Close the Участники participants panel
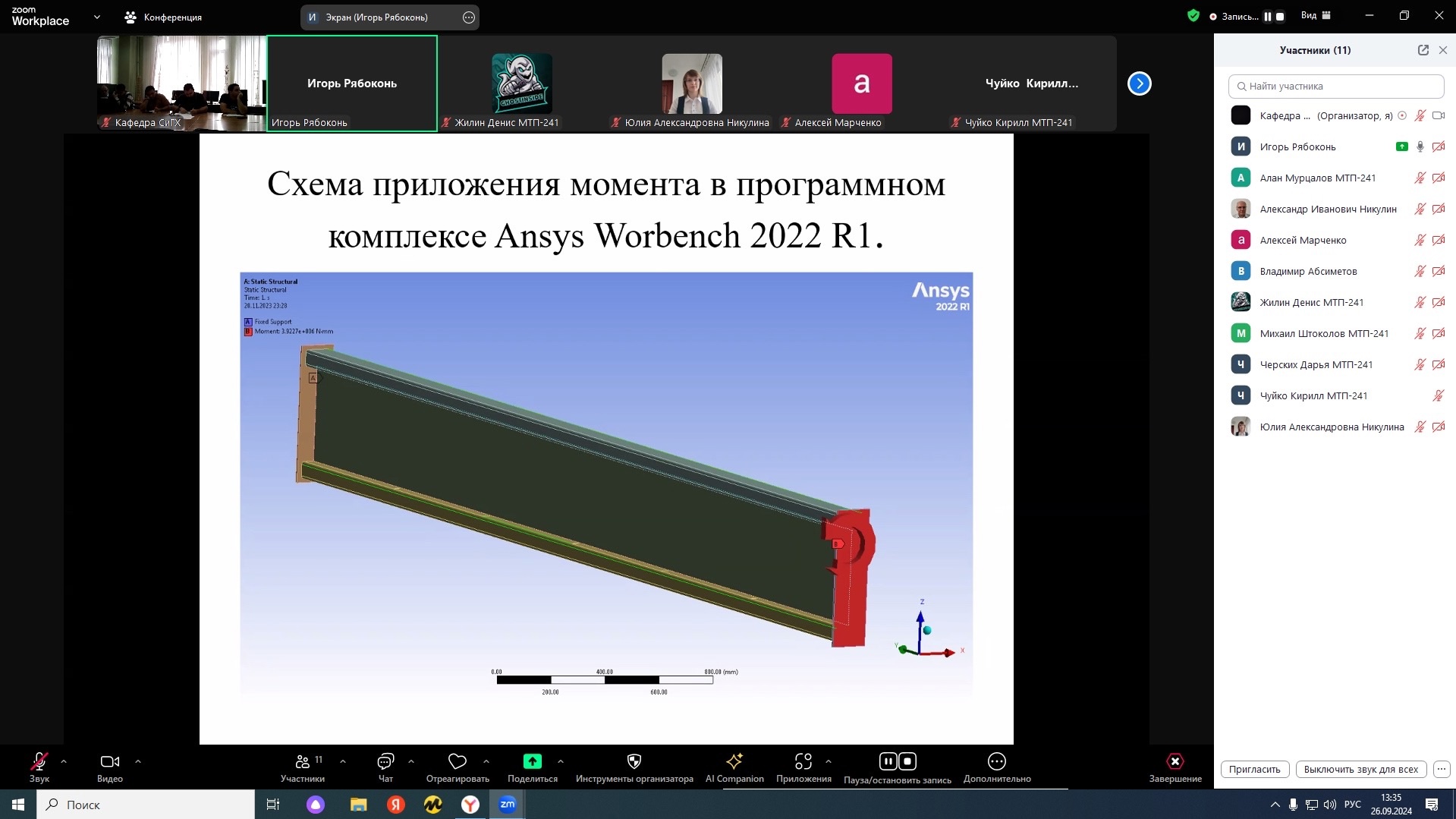The image size is (1456, 819). click(x=1443, y=50)
